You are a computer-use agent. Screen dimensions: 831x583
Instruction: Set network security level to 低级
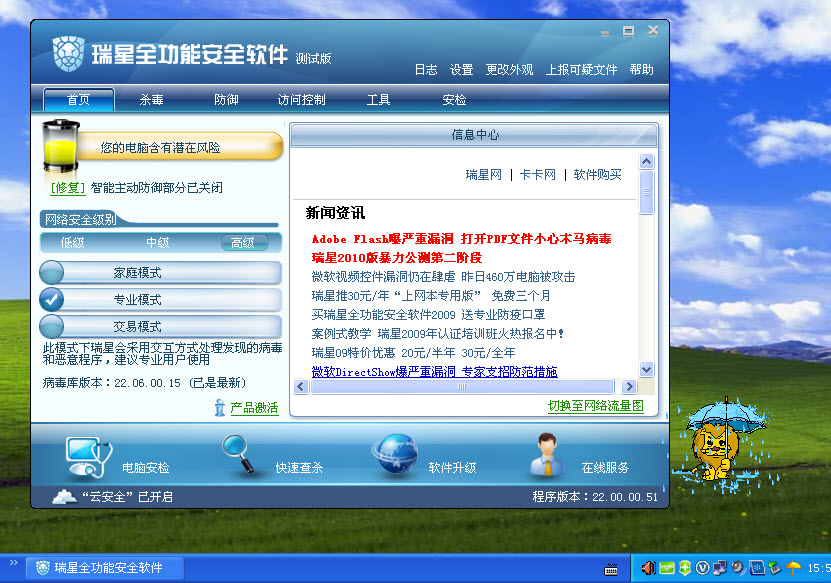[72, 243]
